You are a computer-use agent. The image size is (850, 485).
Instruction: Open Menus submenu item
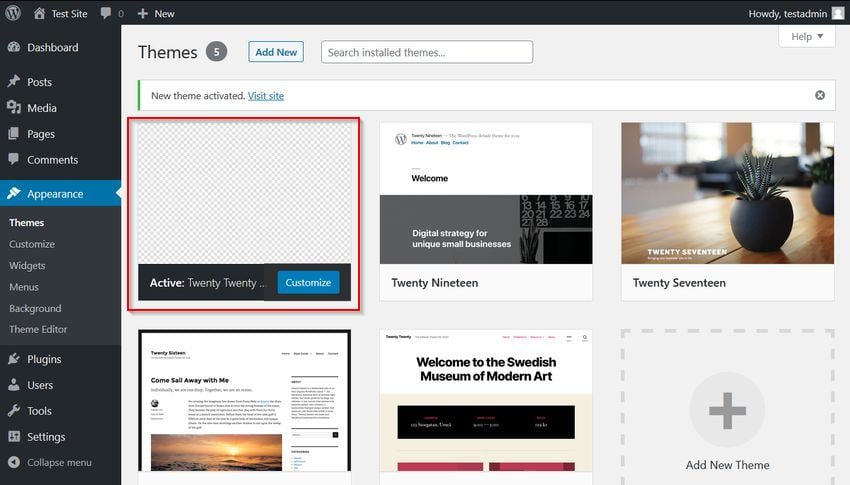[x=24, y=287]
